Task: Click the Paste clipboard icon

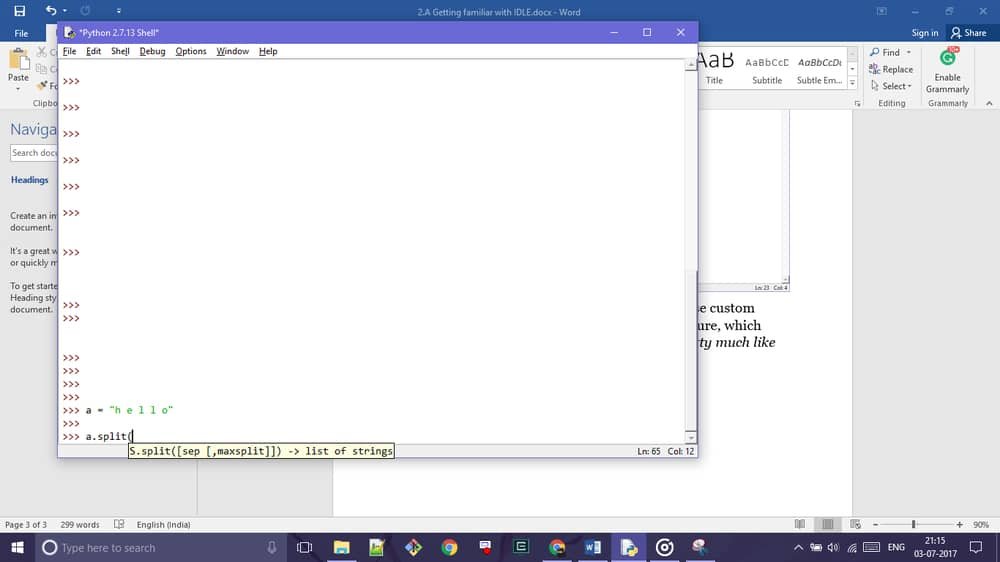Action: 18,60
